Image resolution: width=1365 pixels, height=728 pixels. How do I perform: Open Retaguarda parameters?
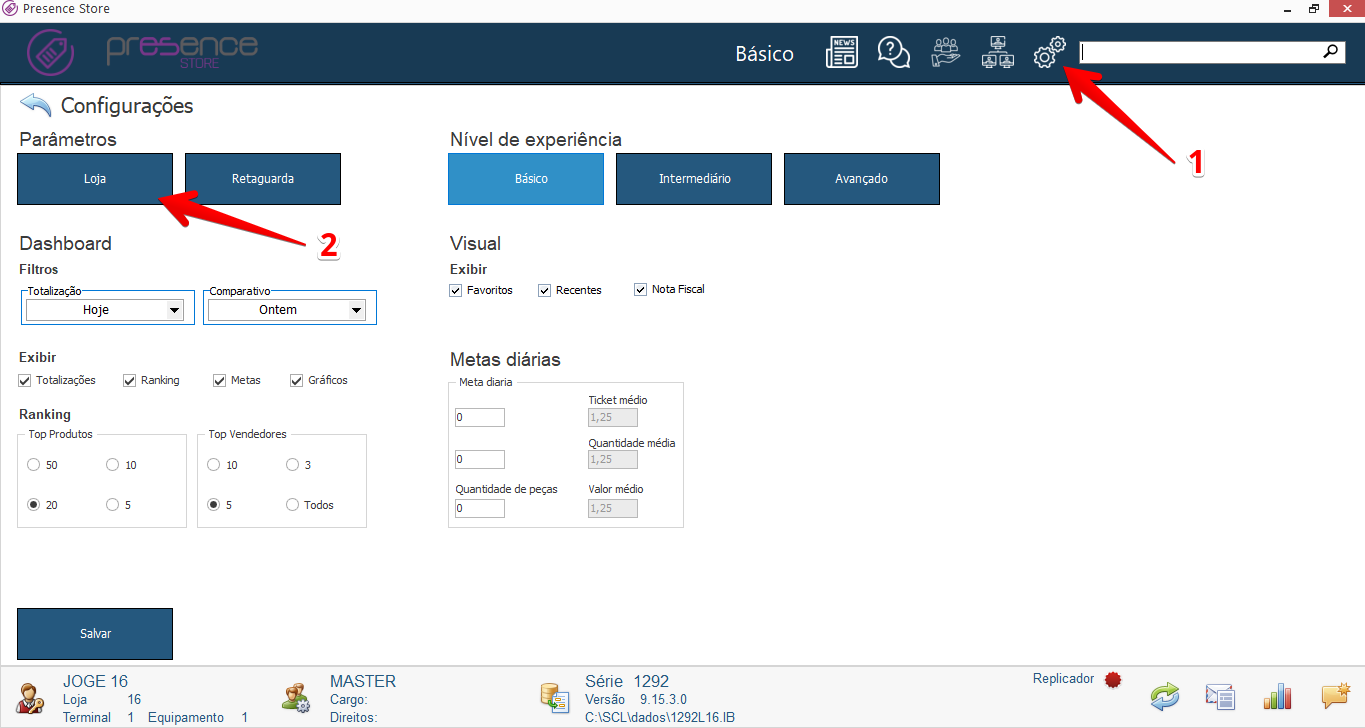(x=263, y=179)
